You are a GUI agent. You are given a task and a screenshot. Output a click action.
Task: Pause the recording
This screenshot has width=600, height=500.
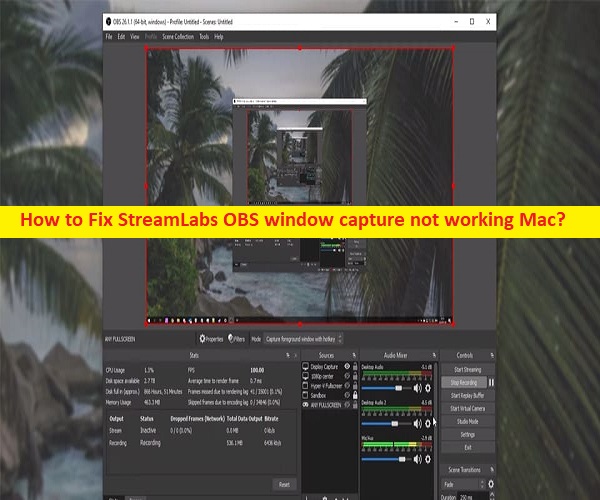(491, 382)
